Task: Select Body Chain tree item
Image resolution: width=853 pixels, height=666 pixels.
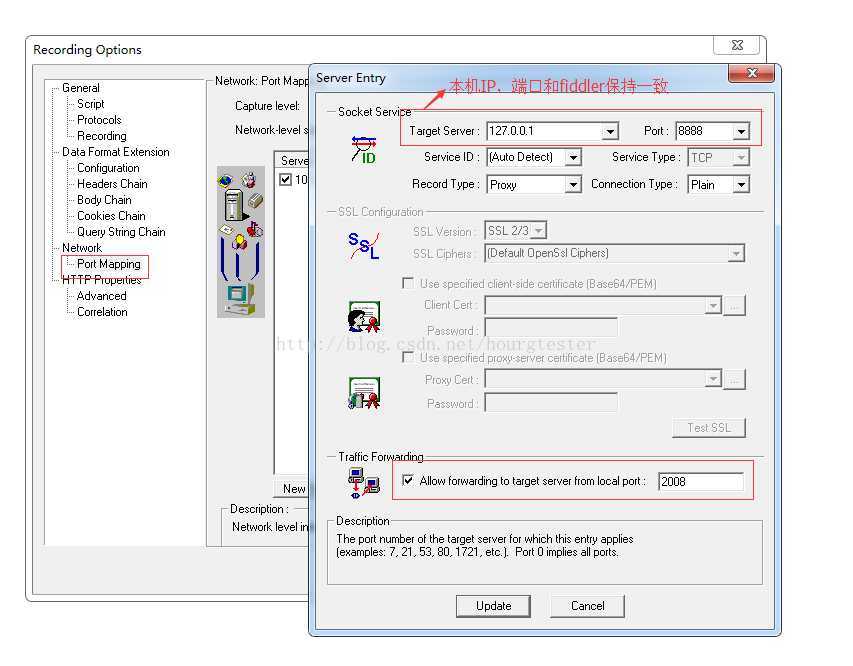Action: click(104, 200)
